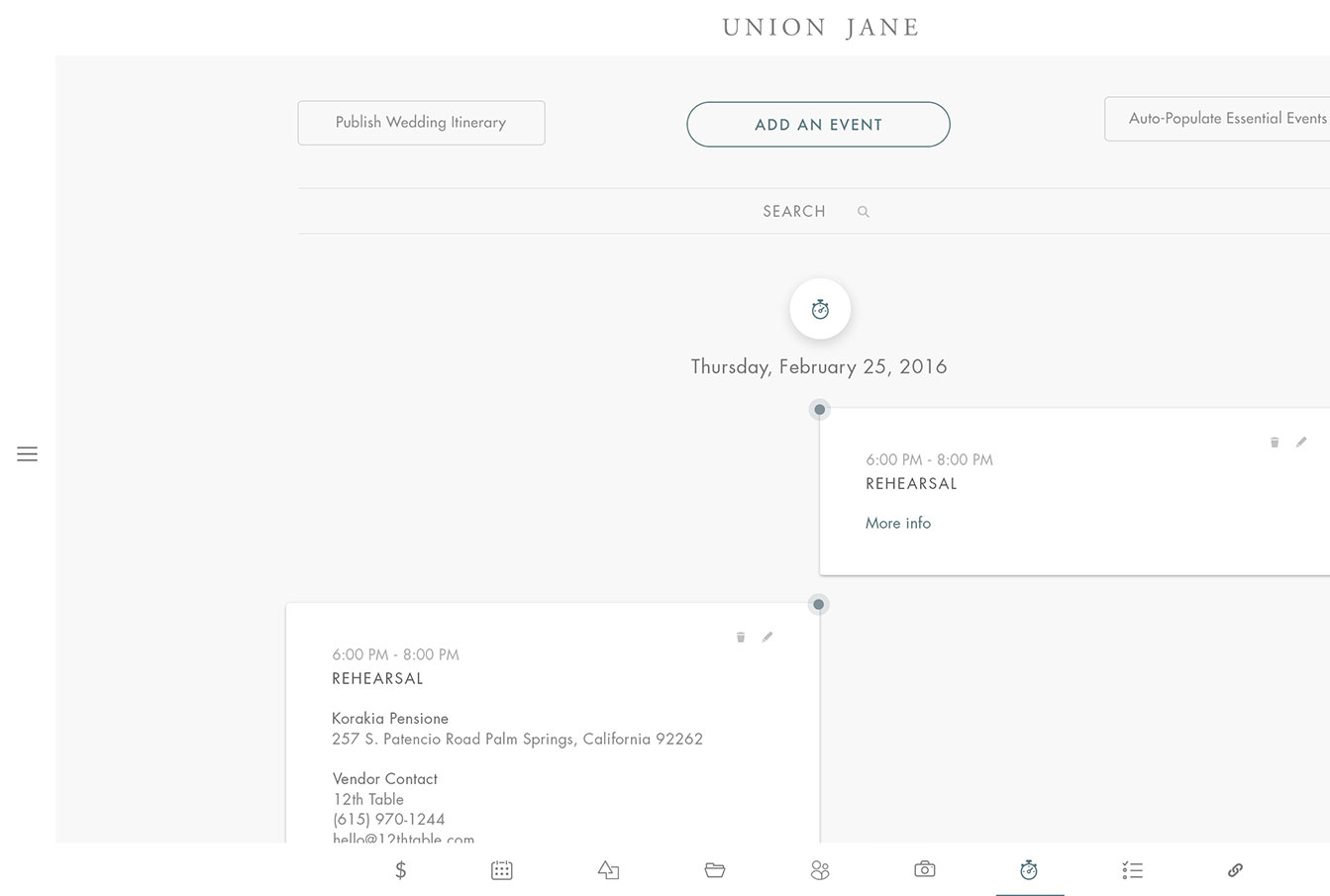Select the stopwatch itinerary tab
The height and width of the screenshot is (896, 1330).
coord(1029,870)
